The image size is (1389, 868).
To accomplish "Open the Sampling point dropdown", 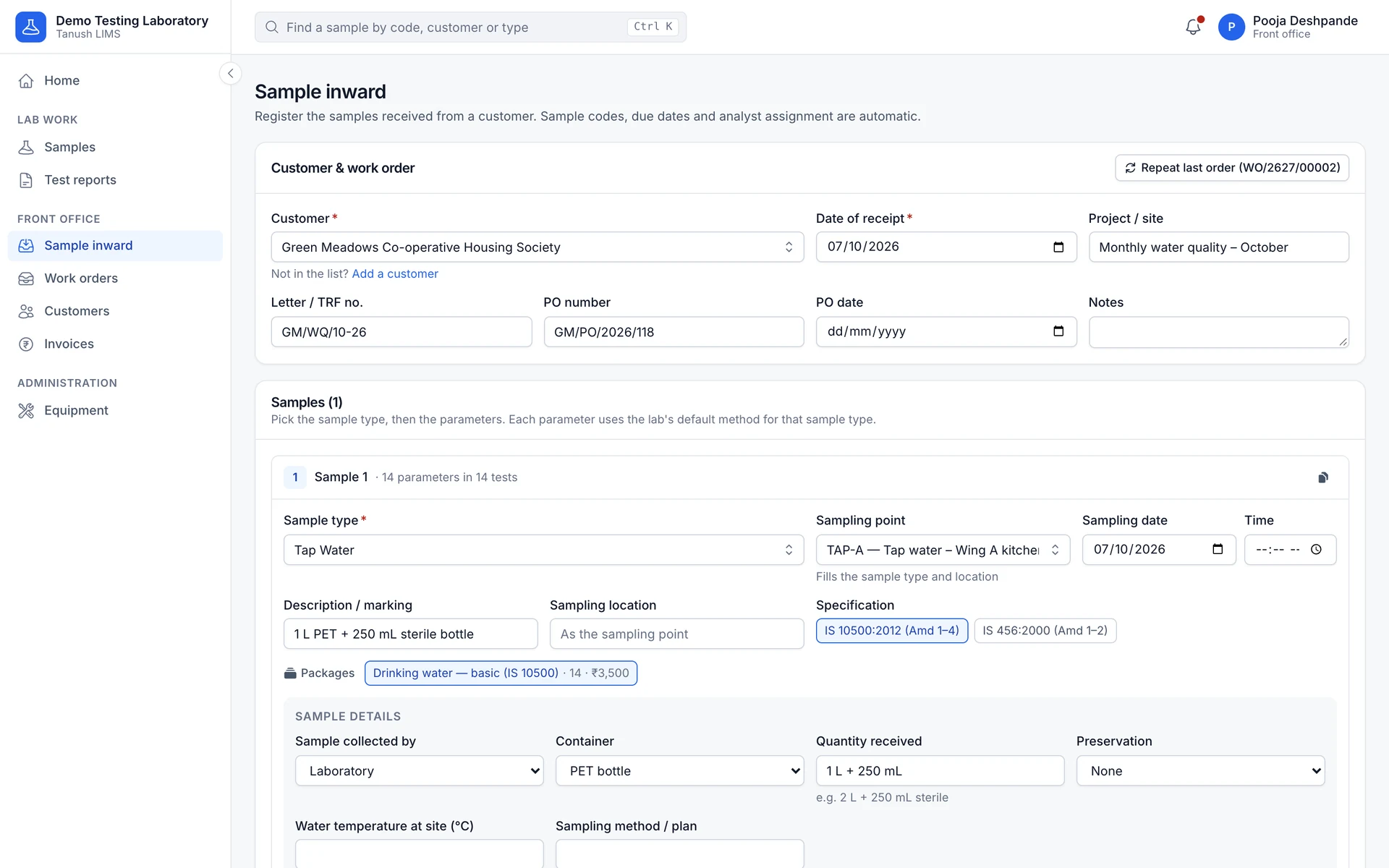I will tap(943, 550).
